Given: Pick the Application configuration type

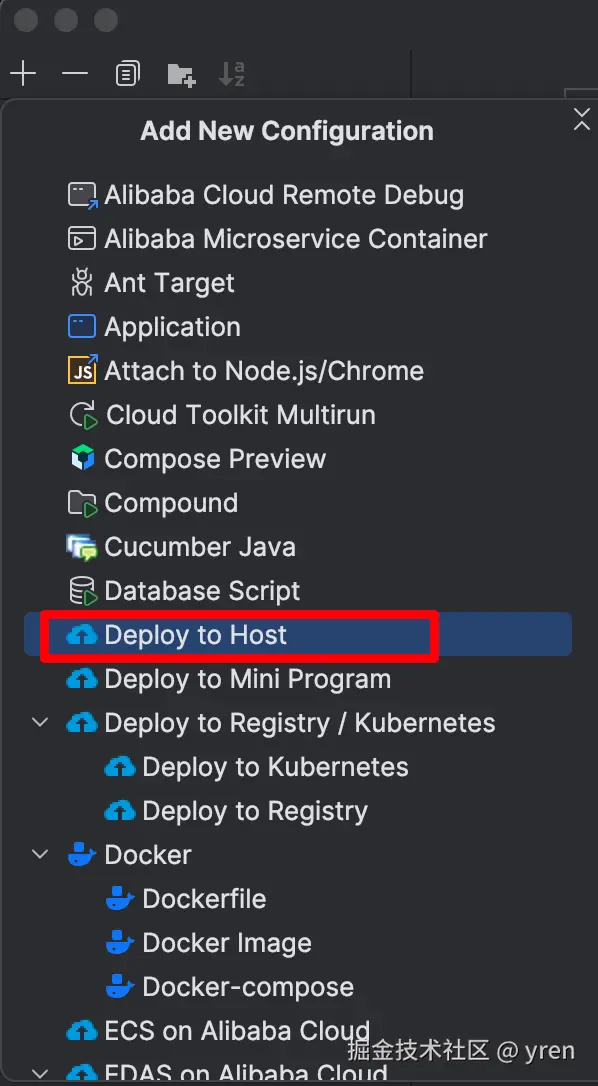Looking at the screenshot, I should (173, 328).
